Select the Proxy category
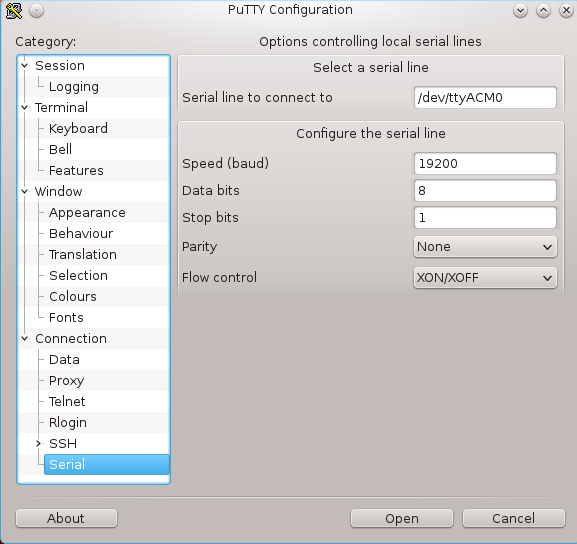The height and width of the screenshot is (544, 577). tap(67, 381)
